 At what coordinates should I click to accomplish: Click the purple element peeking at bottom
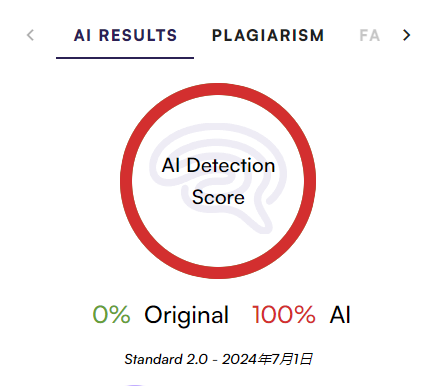pyautogui.click(x=135, y=385)
